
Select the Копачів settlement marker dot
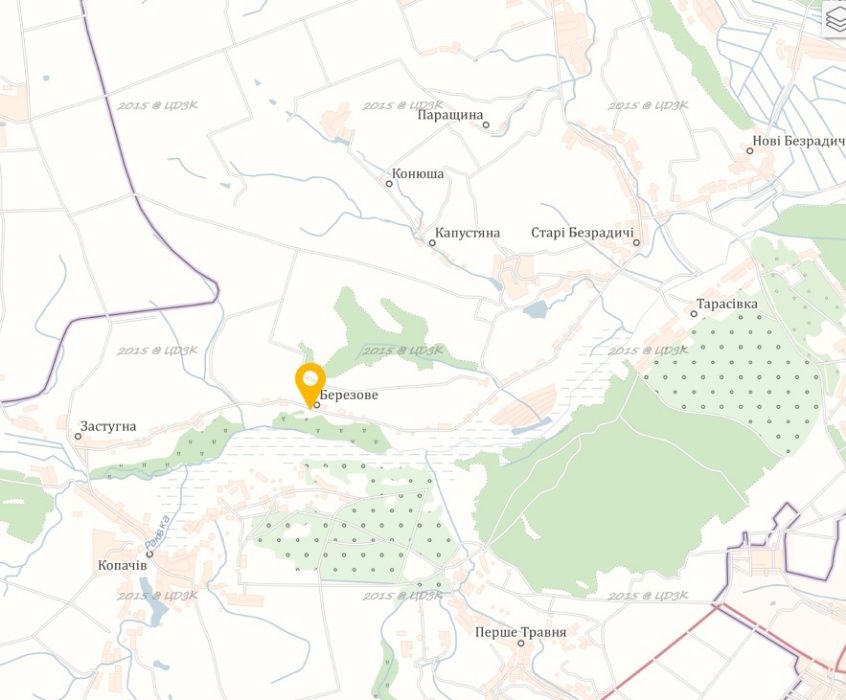pos(149,554)
